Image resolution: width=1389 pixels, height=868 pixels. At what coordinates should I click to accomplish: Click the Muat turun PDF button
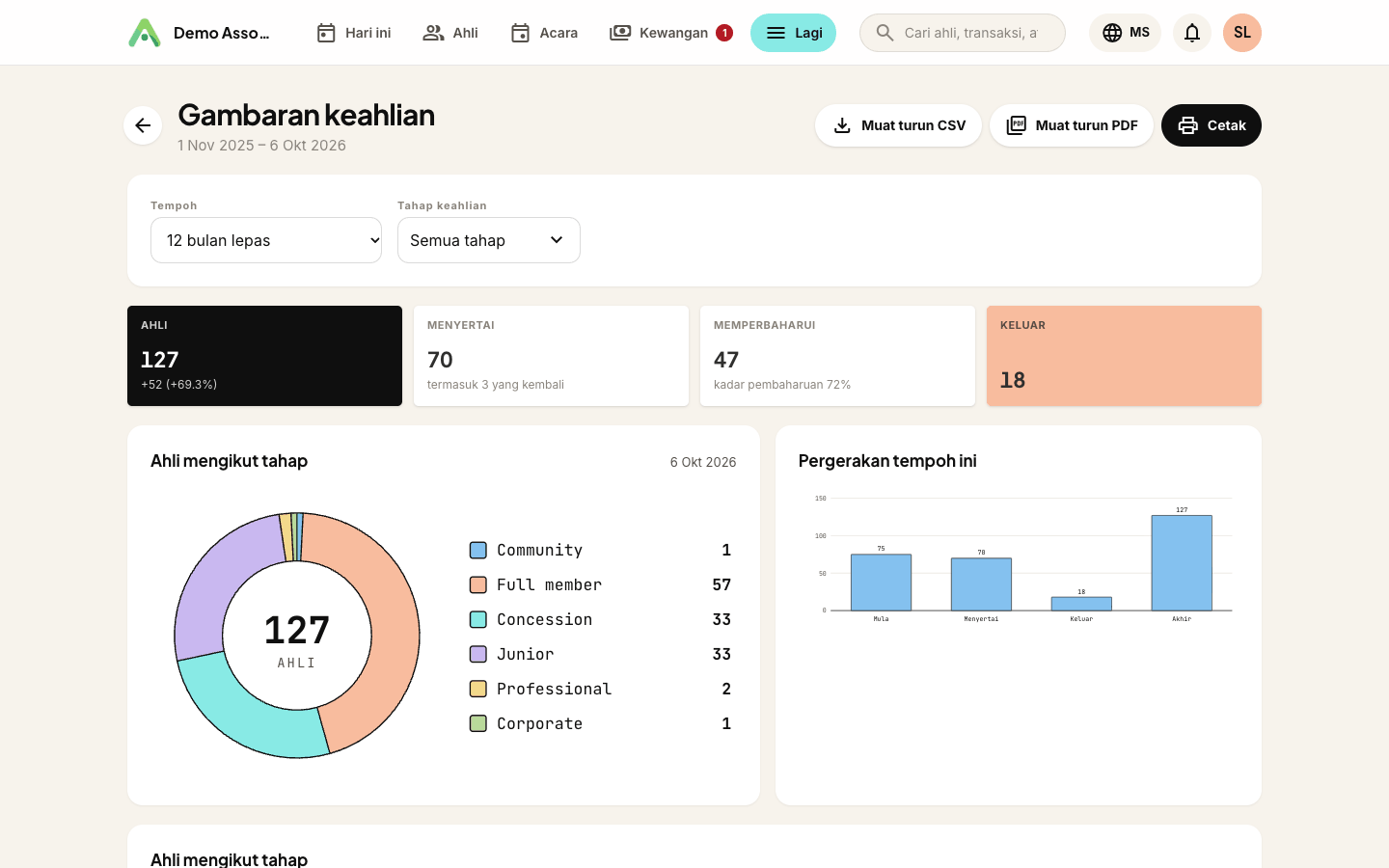[x=1072, y=125]
